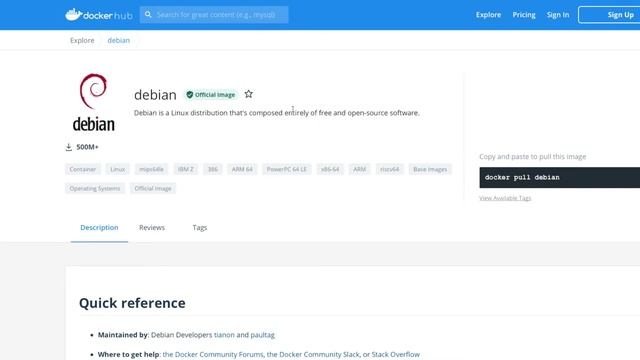The height and width of the screenshot is (360, 640).
Task: Open the Stack Overflow link
Action: (396, 354)
